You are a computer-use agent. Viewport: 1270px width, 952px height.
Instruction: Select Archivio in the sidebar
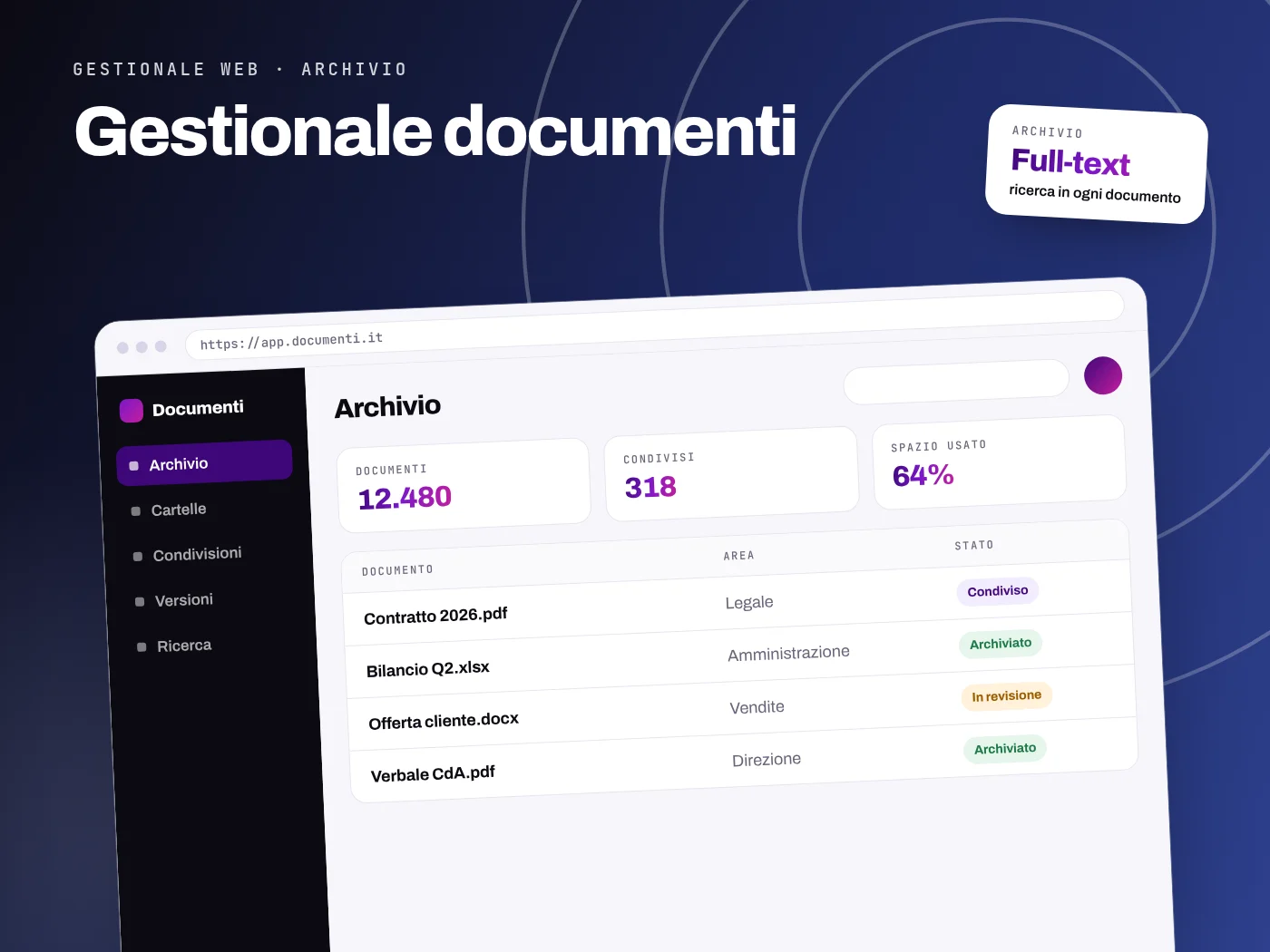pos(205,462)
